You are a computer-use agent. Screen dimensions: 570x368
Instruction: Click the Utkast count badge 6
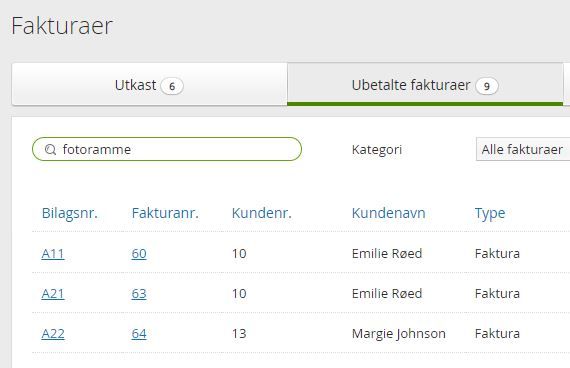pos(172,86)
